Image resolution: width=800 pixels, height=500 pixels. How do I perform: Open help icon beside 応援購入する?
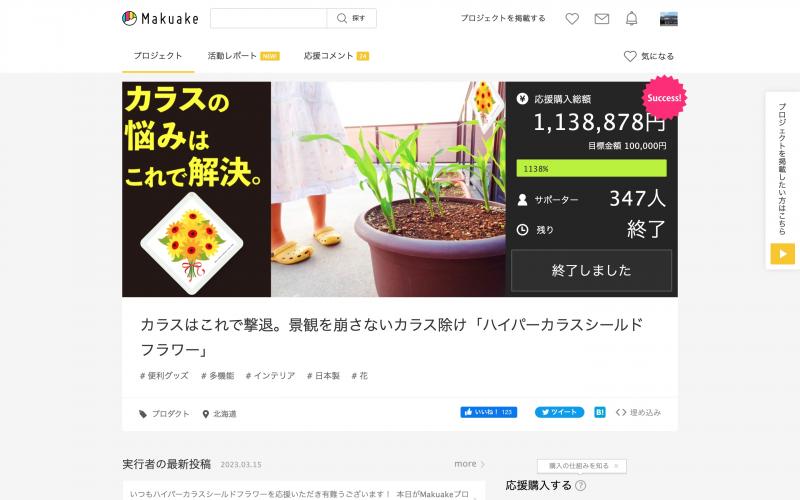(x=581, y=485)
